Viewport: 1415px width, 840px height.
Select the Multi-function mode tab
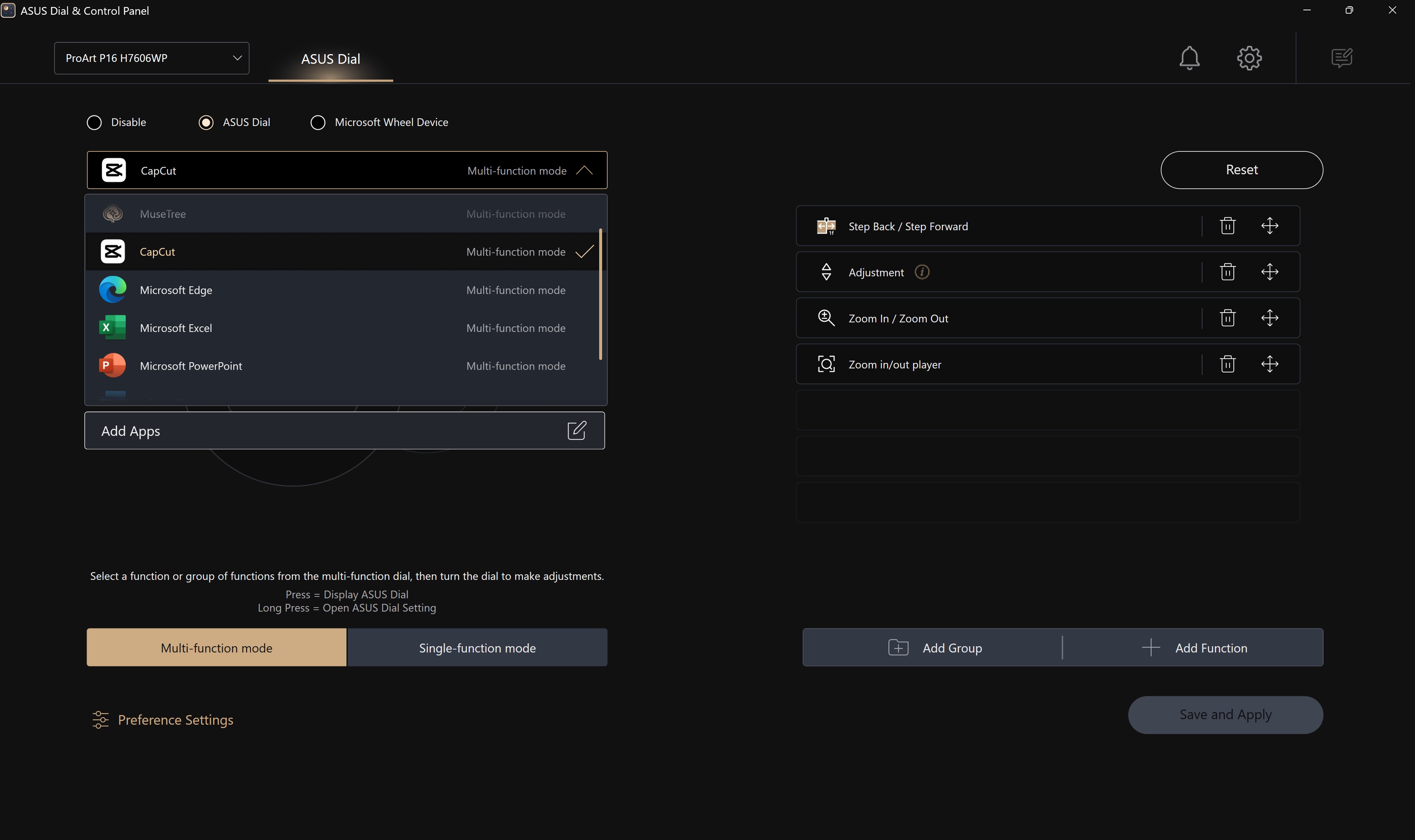pyautogui.click(x=216, y=648)
